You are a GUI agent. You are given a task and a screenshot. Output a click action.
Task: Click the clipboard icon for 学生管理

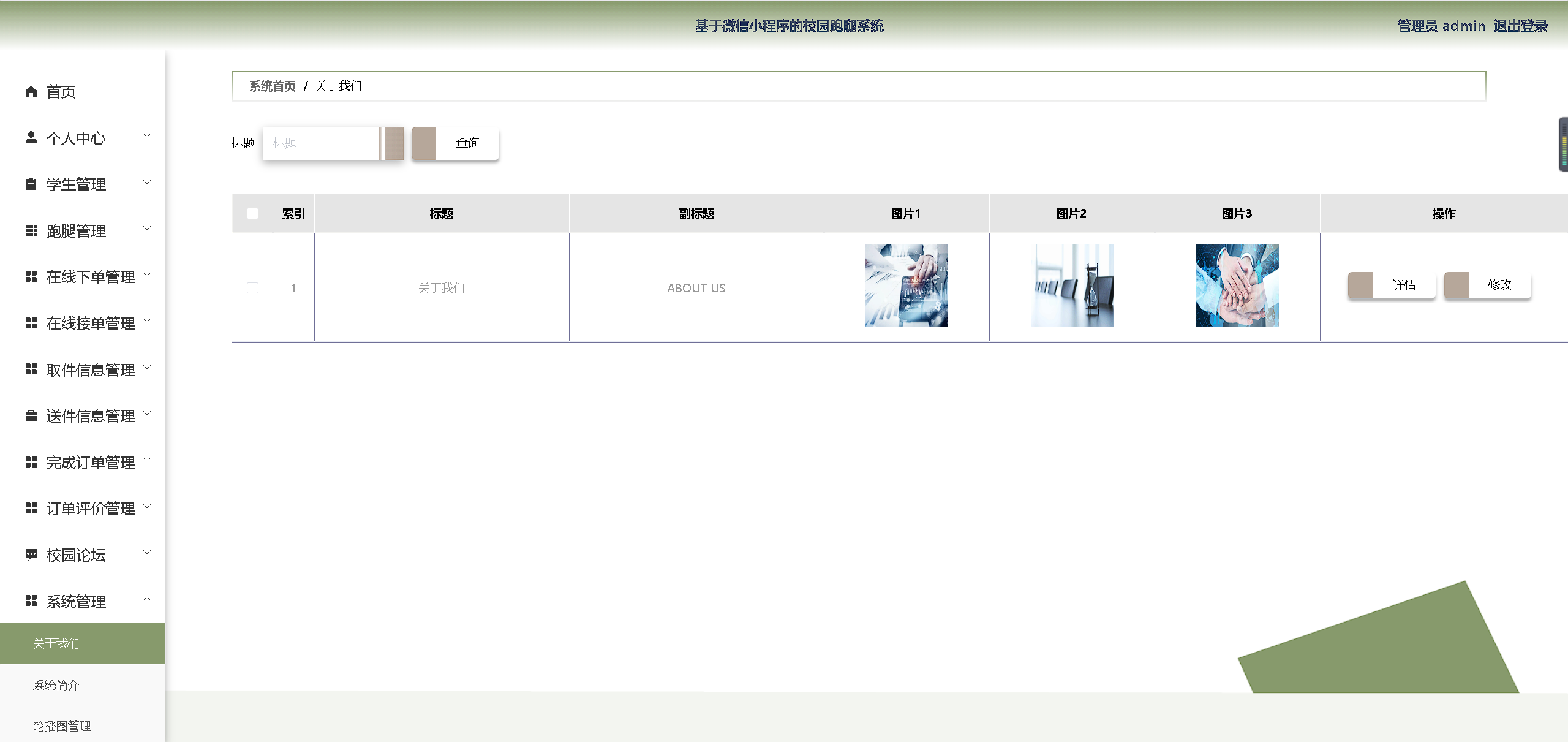tap(31, 184)
